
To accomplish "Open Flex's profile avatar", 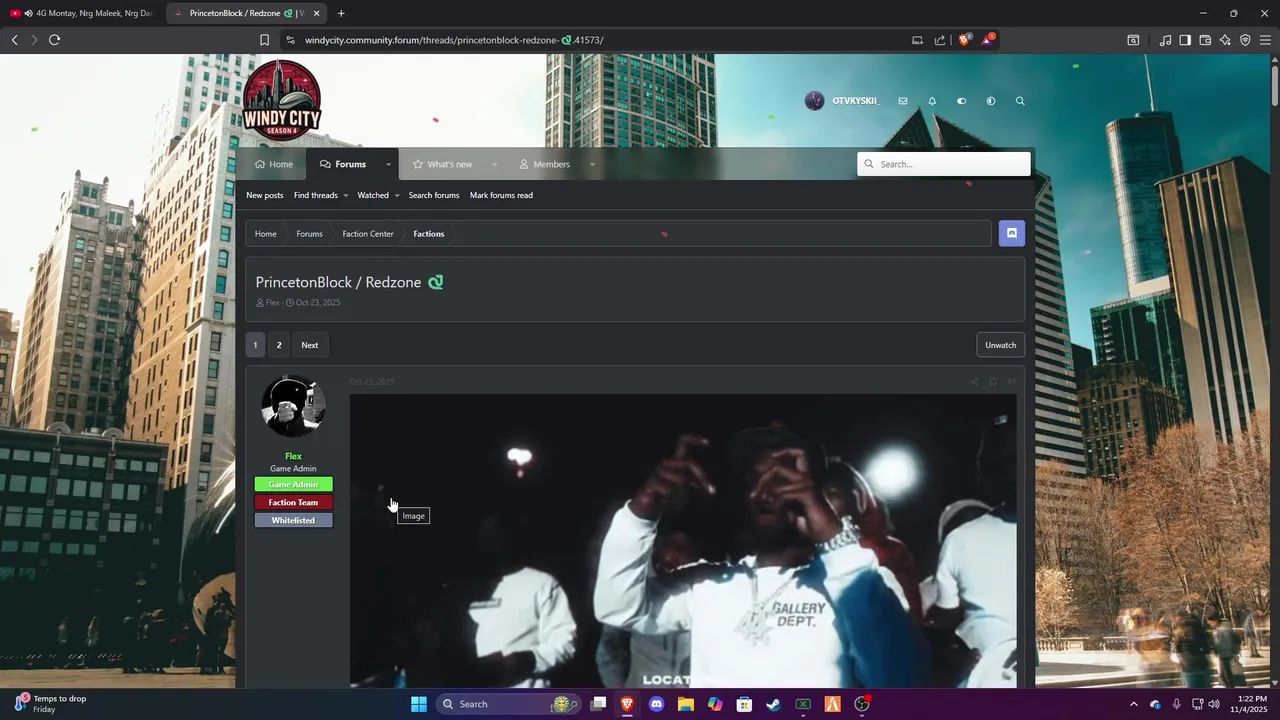I will point(293,406).
